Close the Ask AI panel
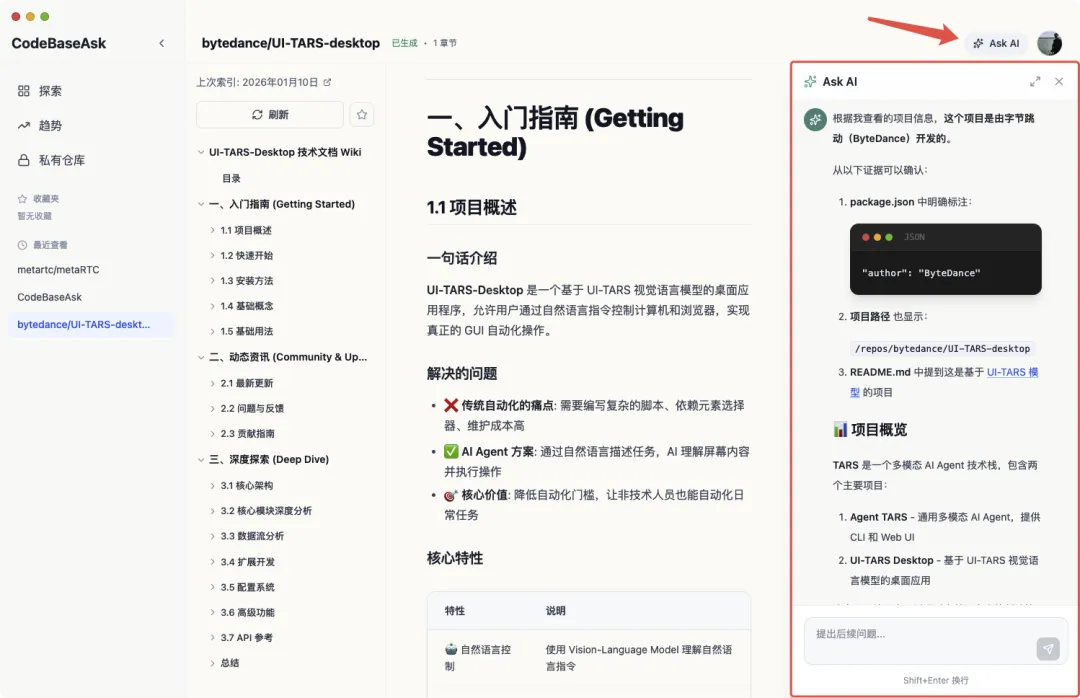This screenshot has width=1080, height=698. tap(1059, 81)
